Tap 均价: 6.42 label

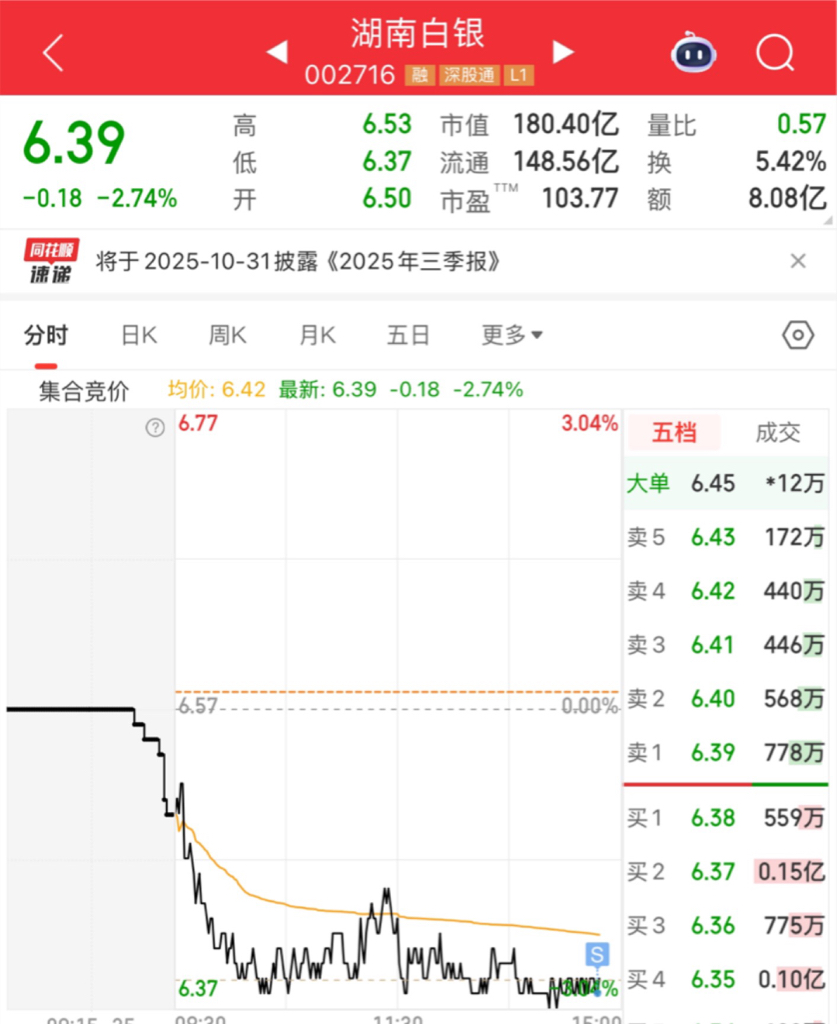[x=217, y=390]
